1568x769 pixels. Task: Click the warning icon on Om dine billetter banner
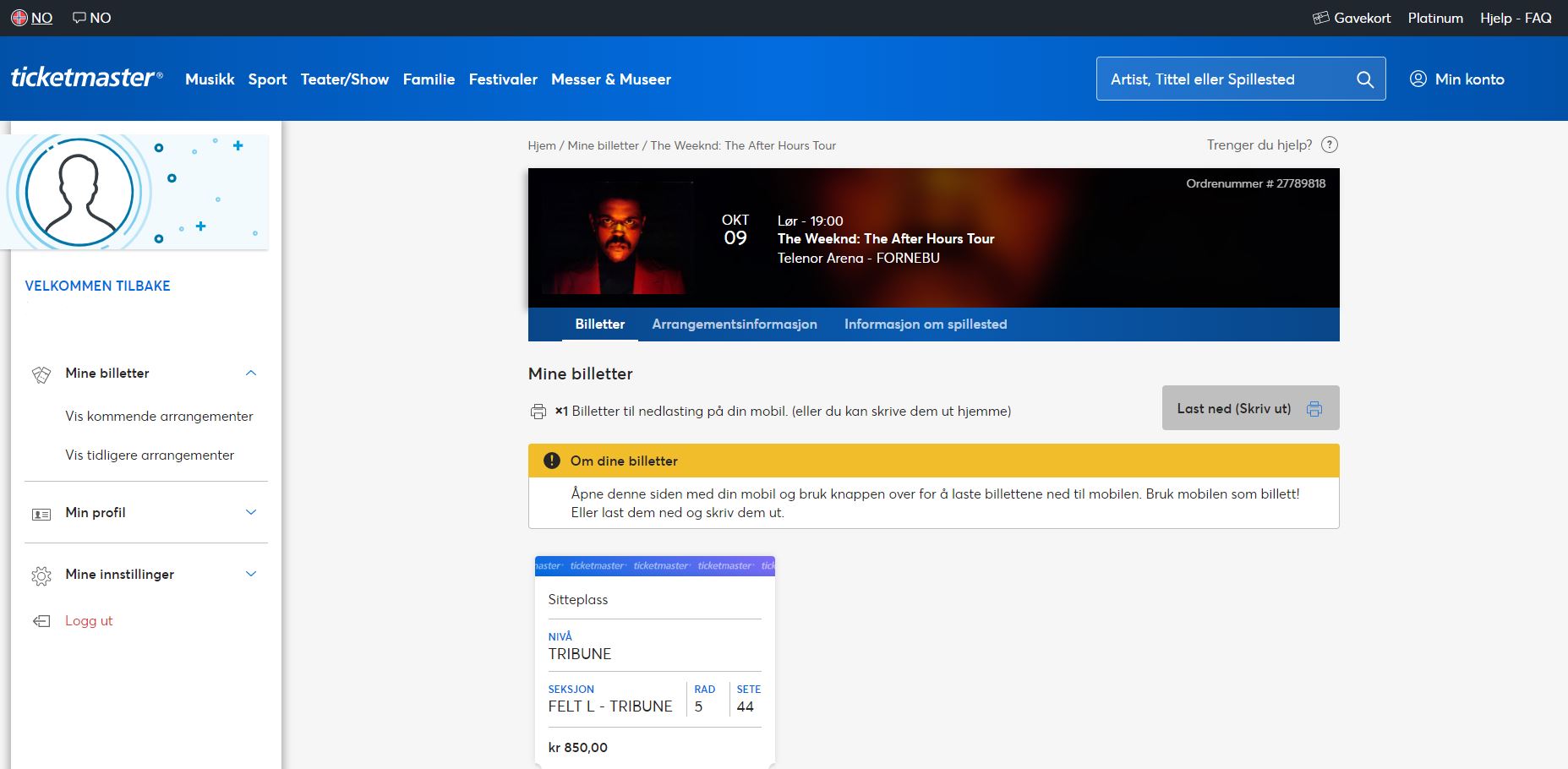click(550, 461)
